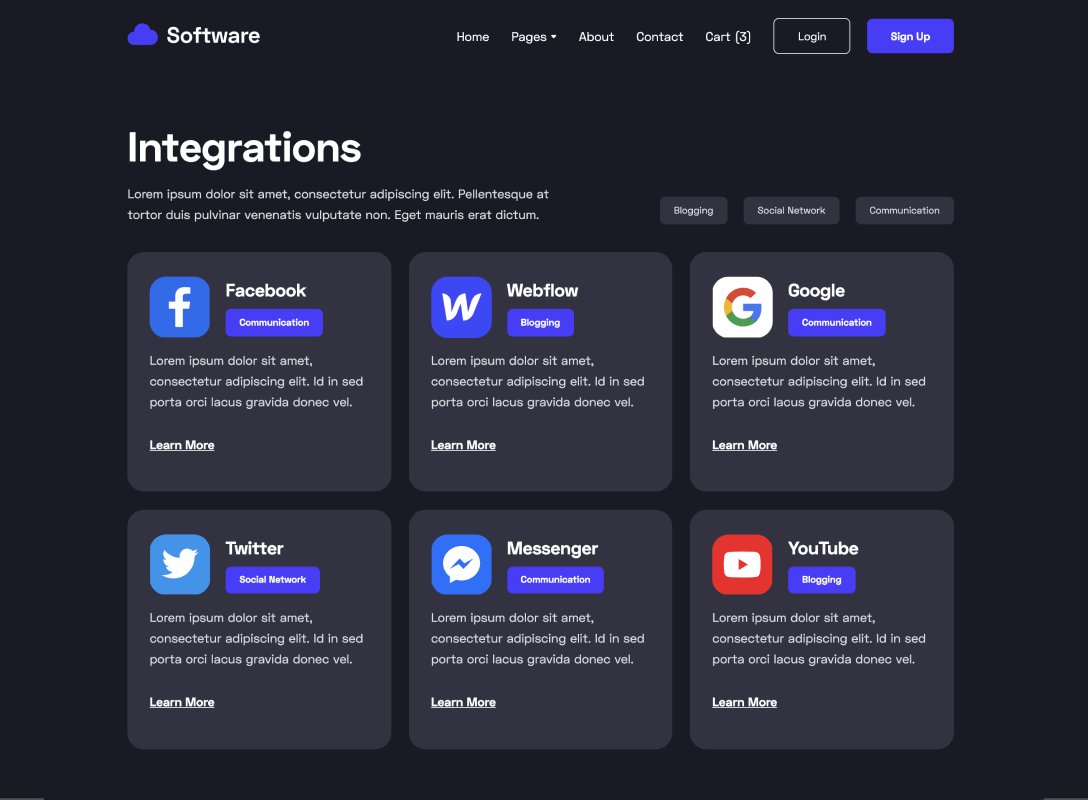Open the YouTube icon
1088x800 pixels.
coord(742,564)
